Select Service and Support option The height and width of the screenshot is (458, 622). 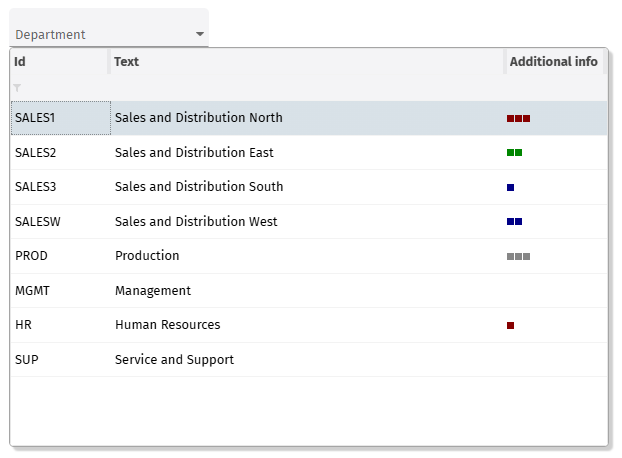pyautogui.click(x=174, y=360)
